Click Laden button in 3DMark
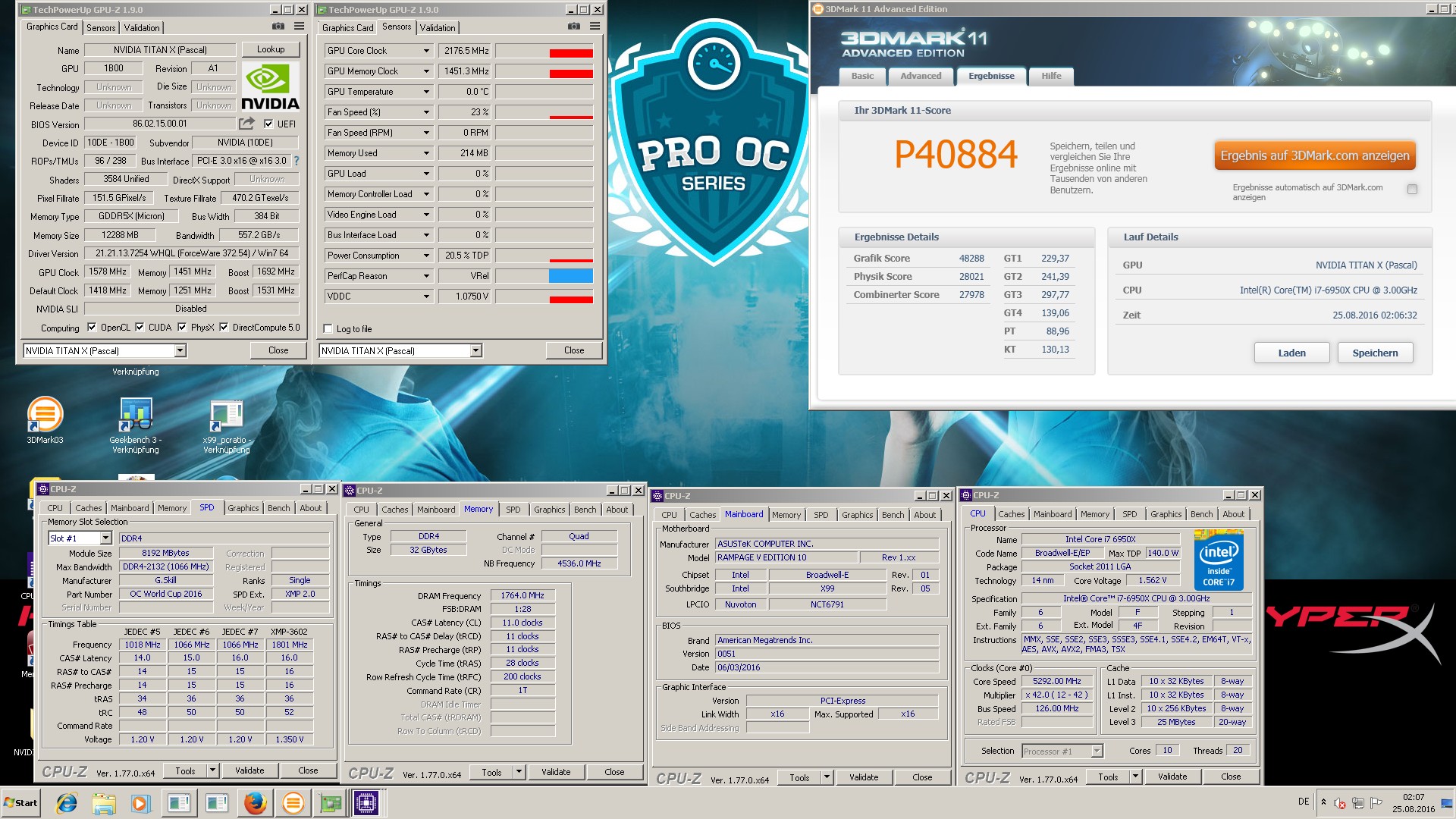The height and width of the screenshot is (819, 1456). tap(1291, 353)
